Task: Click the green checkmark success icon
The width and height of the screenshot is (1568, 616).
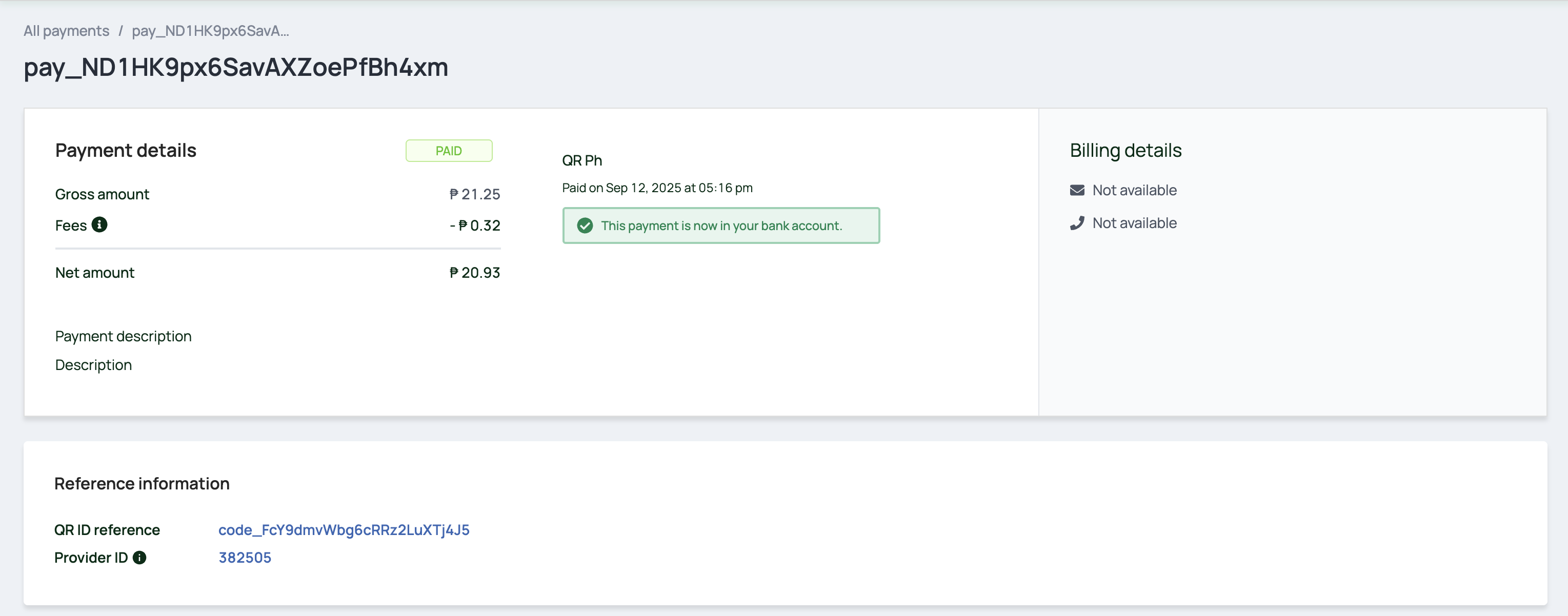Action: pyautogui.click(x=585, y=225)
